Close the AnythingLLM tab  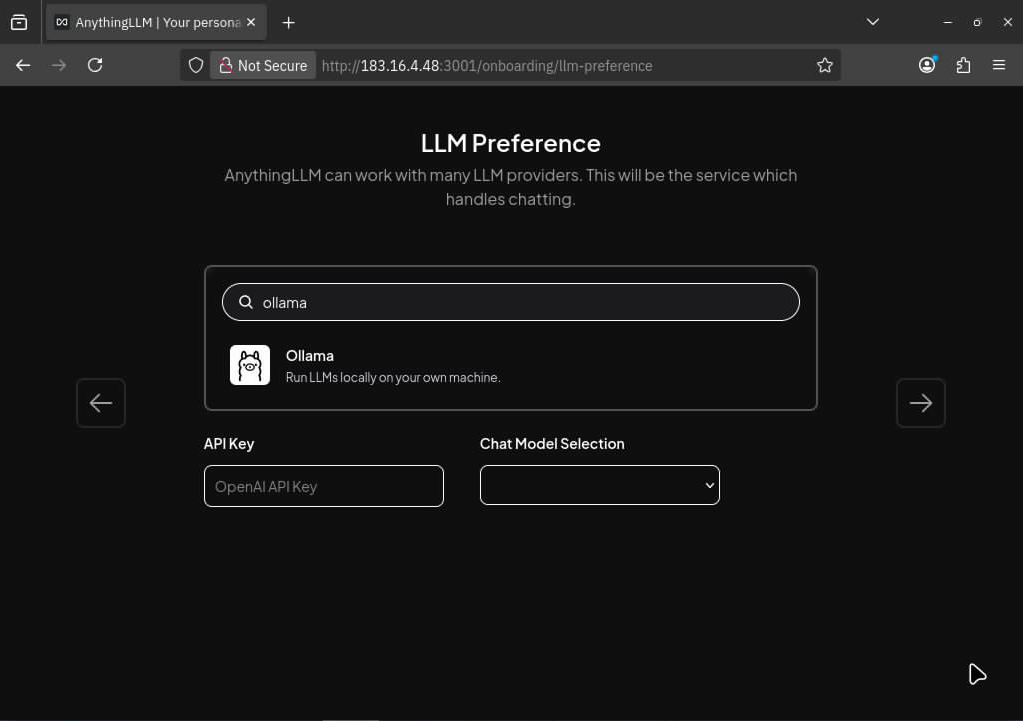click(250, 22)
